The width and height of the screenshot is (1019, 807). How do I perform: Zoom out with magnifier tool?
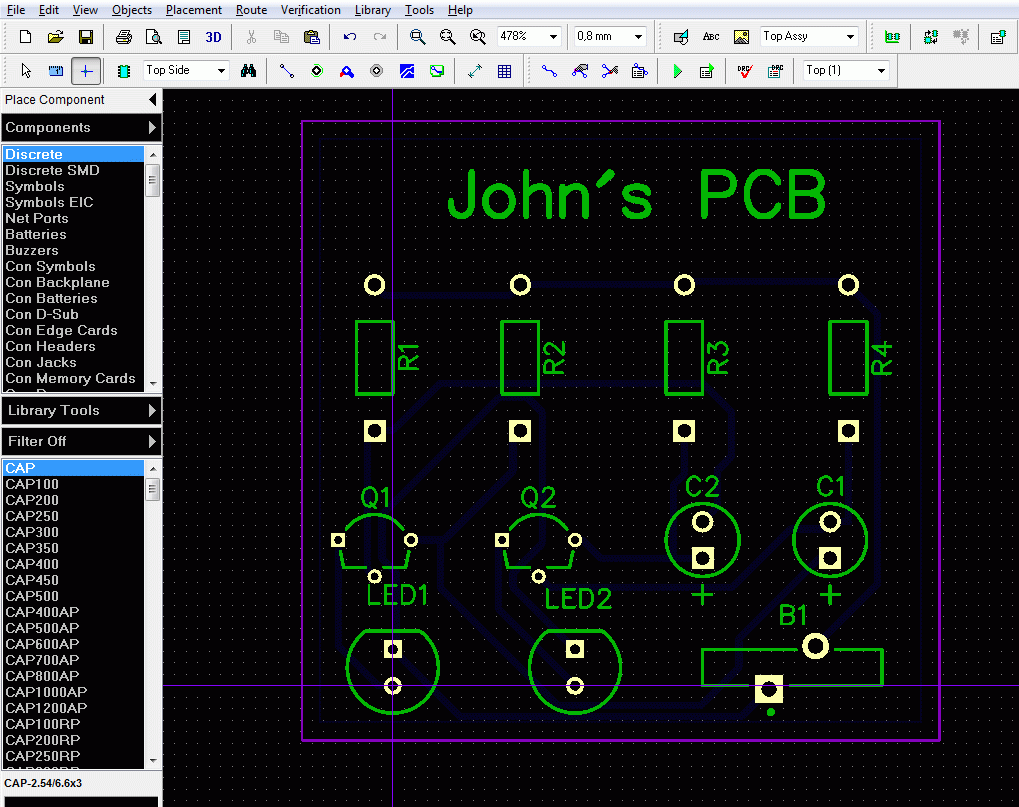[447, 37]
